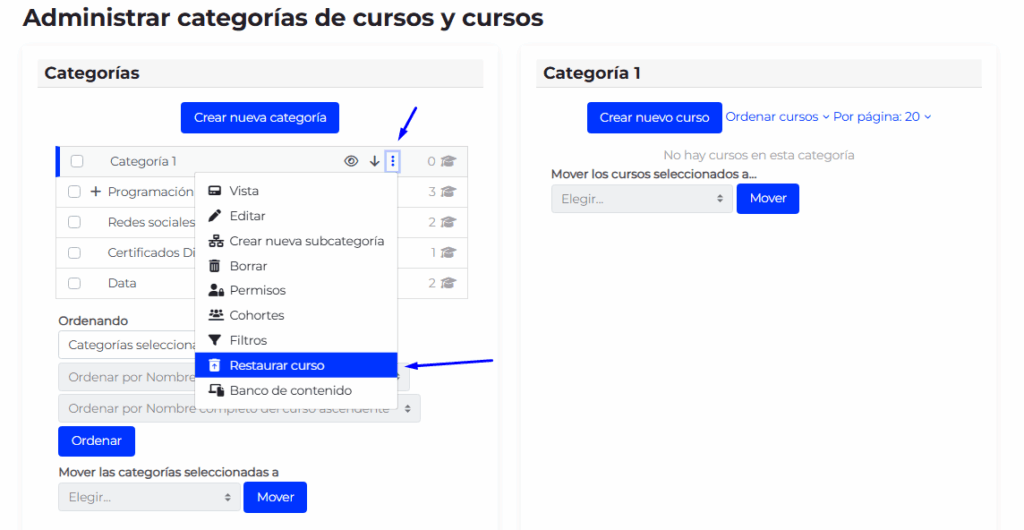Open the Por página: 20 dropdown
The width and height of the screenshot is (1024, 530).
point(881,117)
